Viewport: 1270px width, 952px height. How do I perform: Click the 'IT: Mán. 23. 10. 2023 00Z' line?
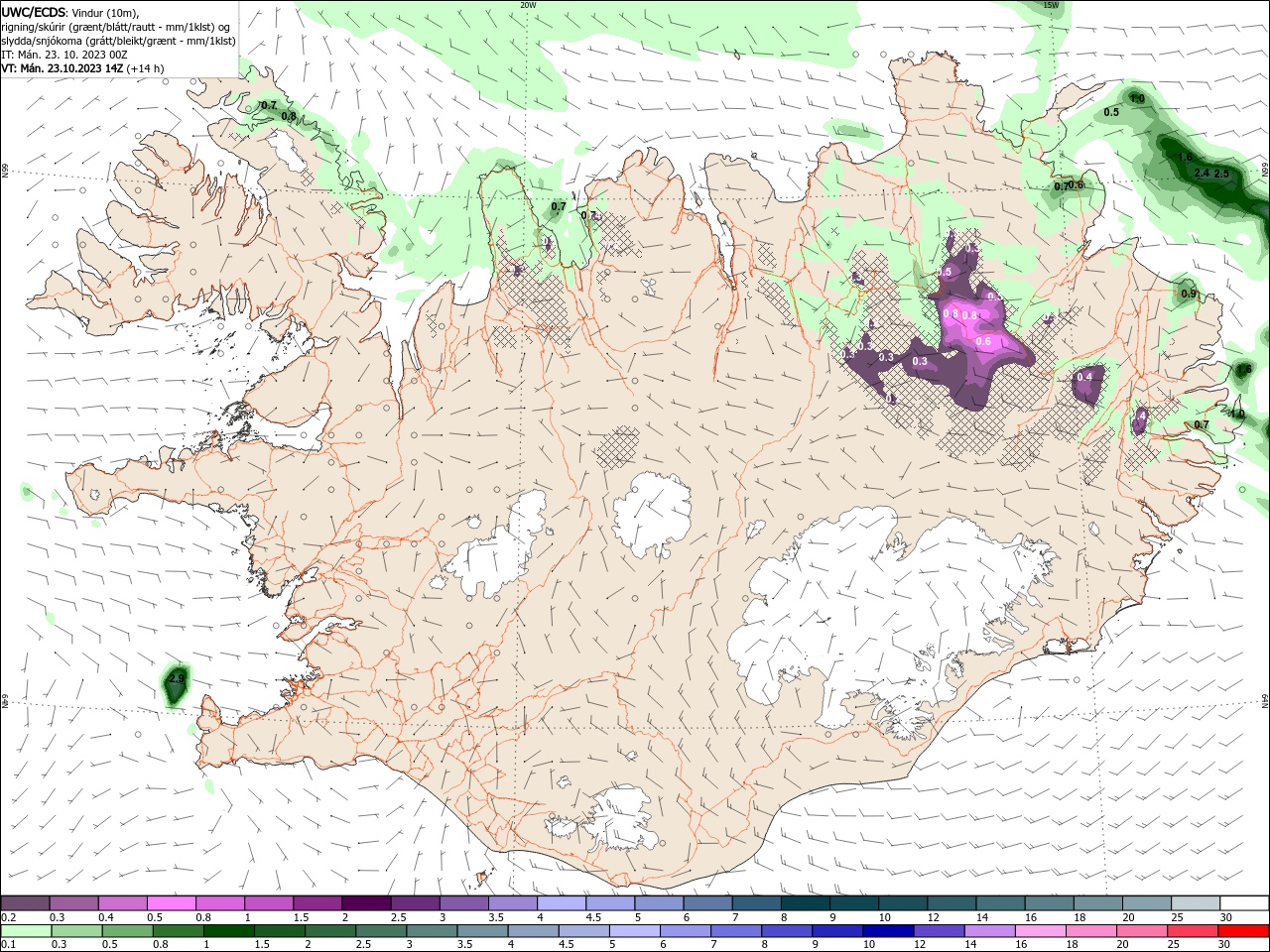coord(64,55)
